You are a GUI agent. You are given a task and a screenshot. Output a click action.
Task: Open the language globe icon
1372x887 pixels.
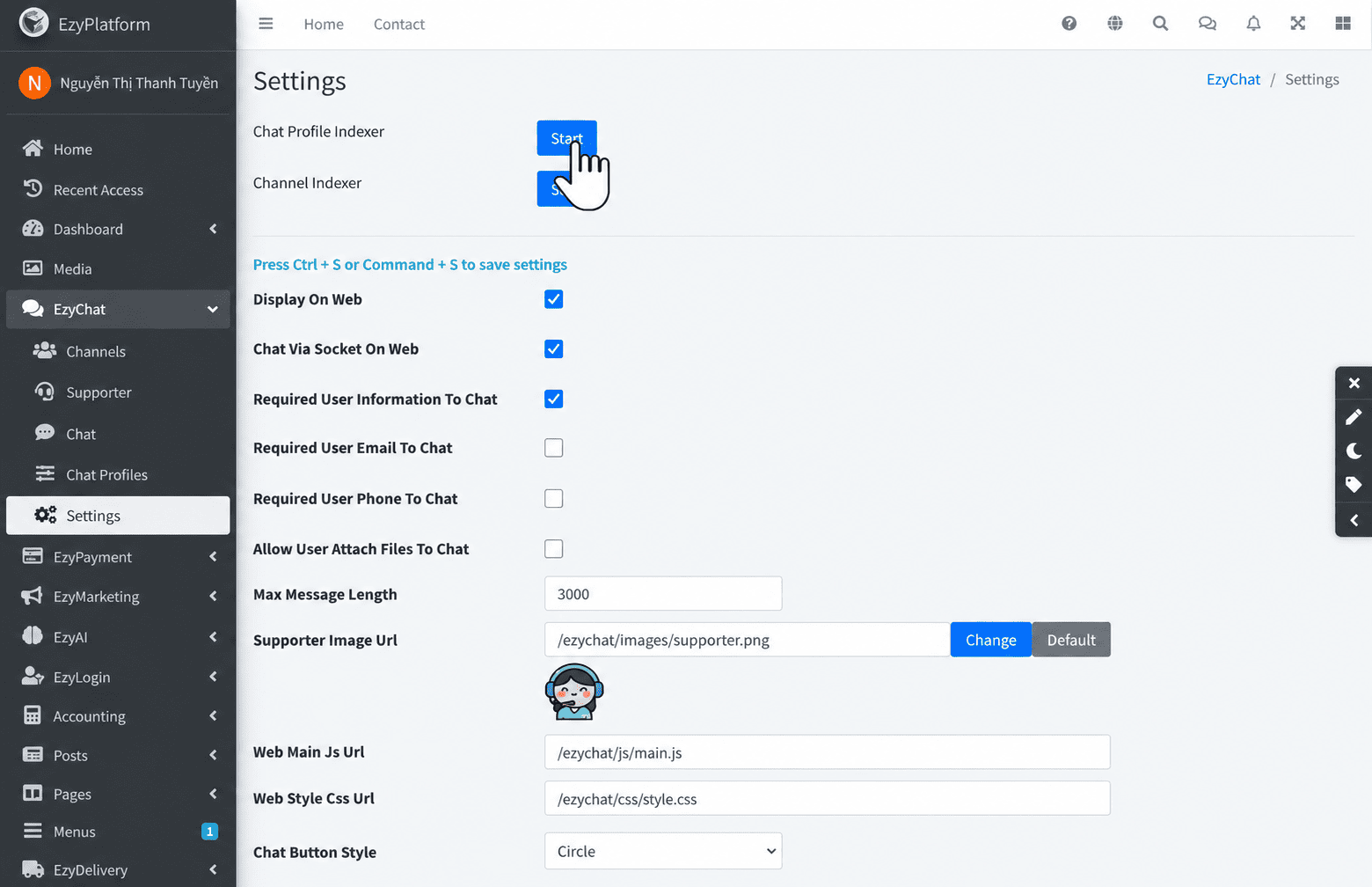(x=1115, y=24)
